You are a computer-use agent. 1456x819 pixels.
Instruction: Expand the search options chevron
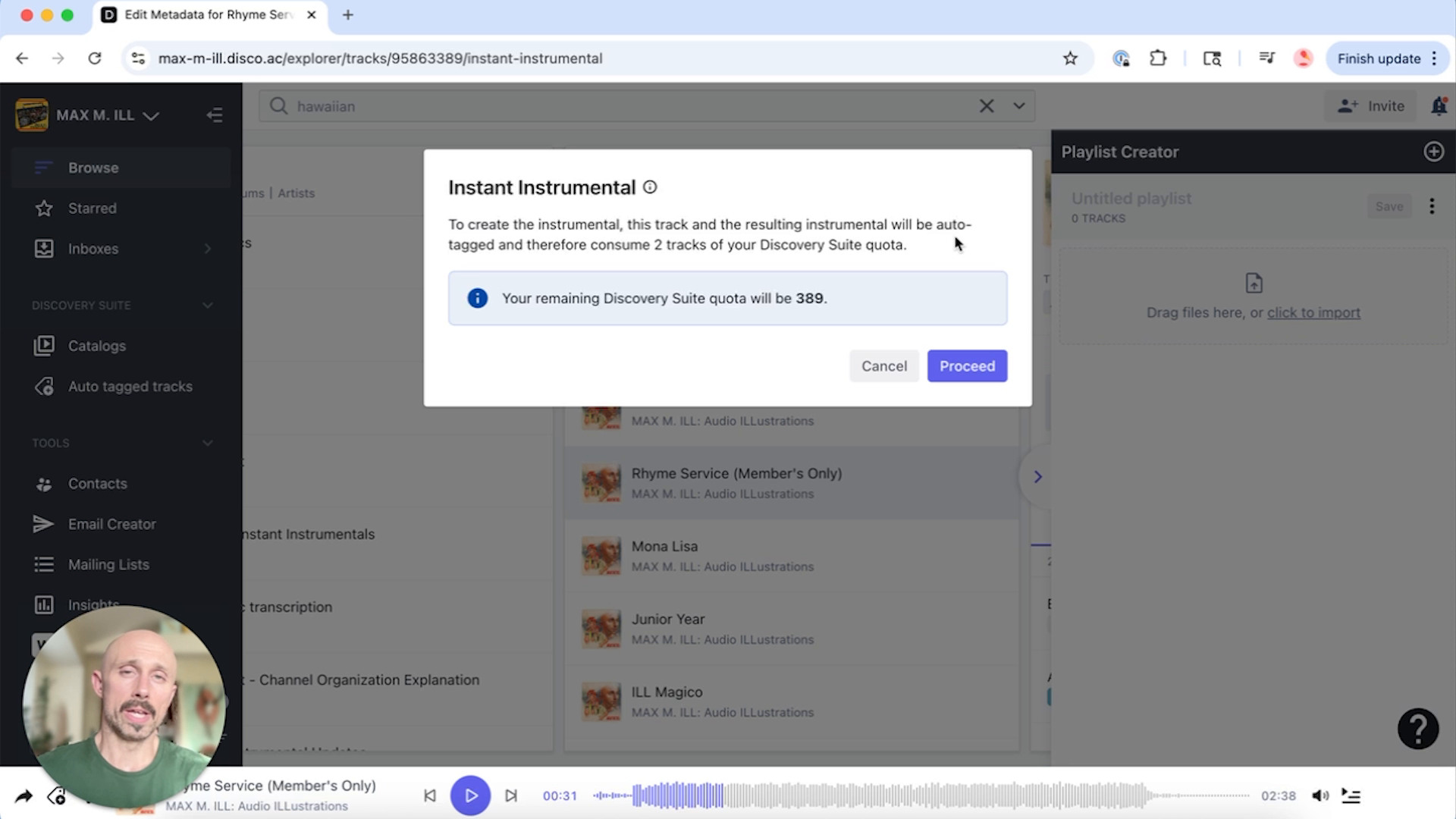tap(1018, 106)
